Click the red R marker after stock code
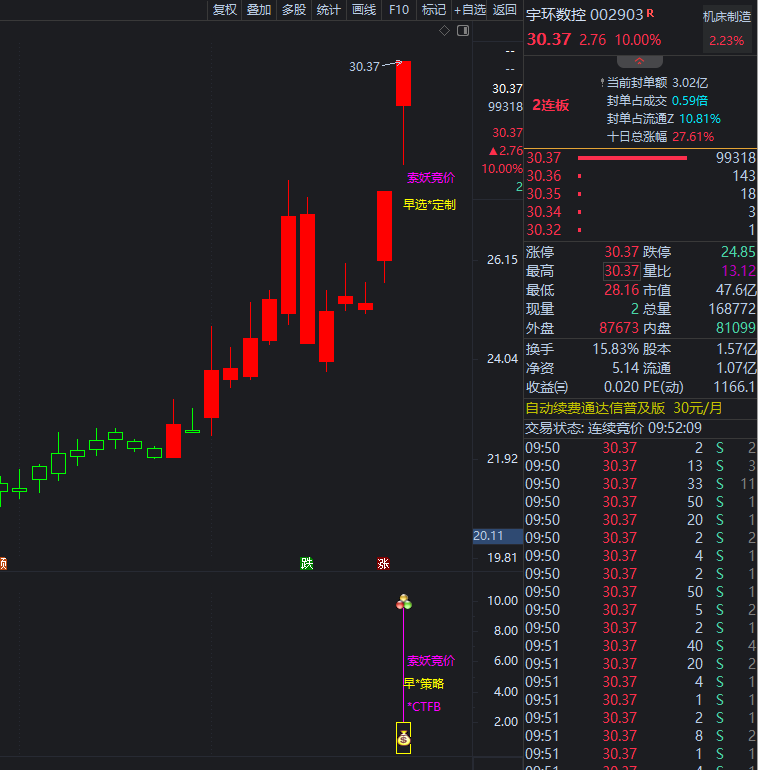This screenshot has height=770, width=758. [651, 14]
